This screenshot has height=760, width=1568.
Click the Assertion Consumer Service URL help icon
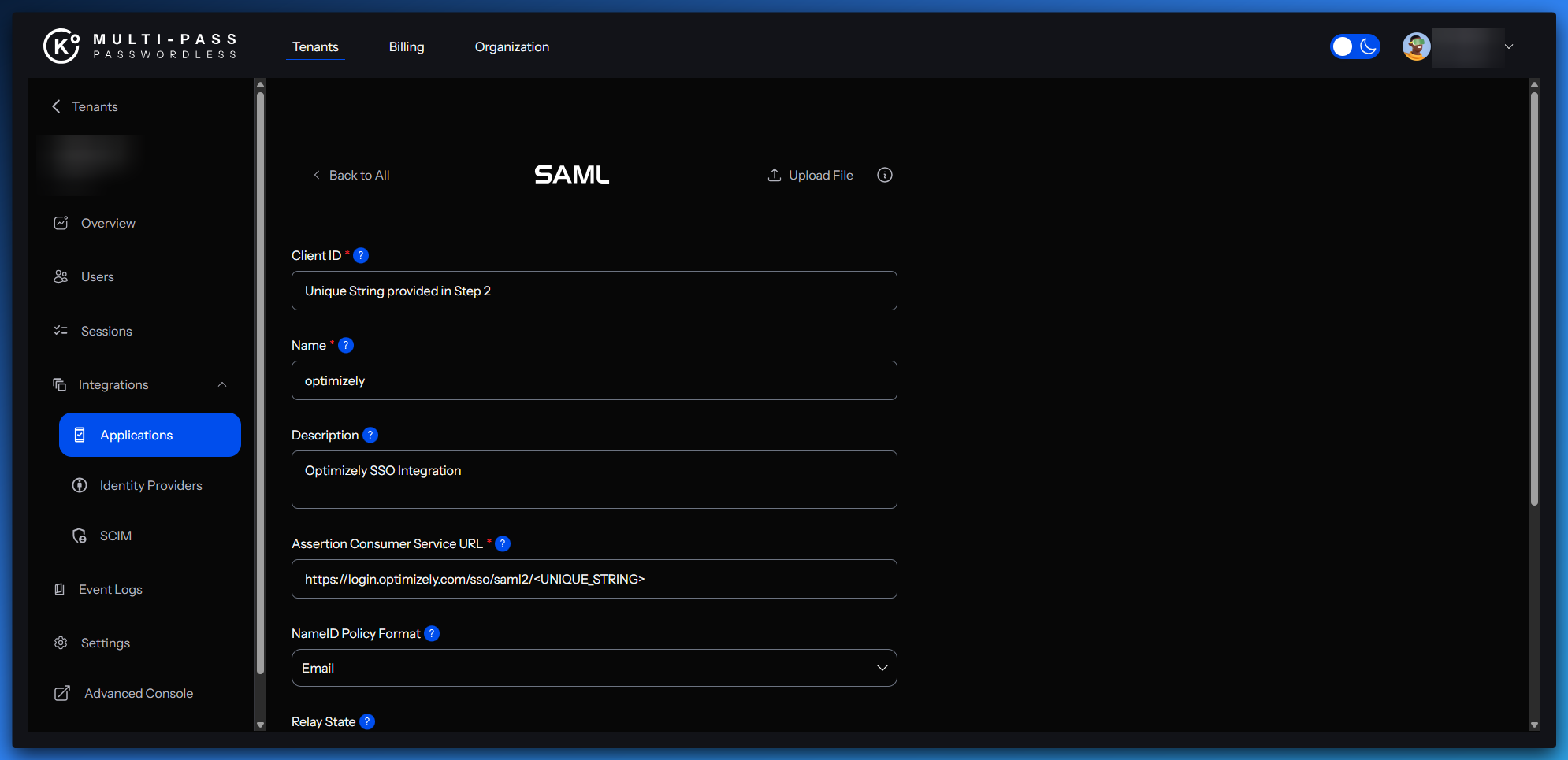pos(503,544)
